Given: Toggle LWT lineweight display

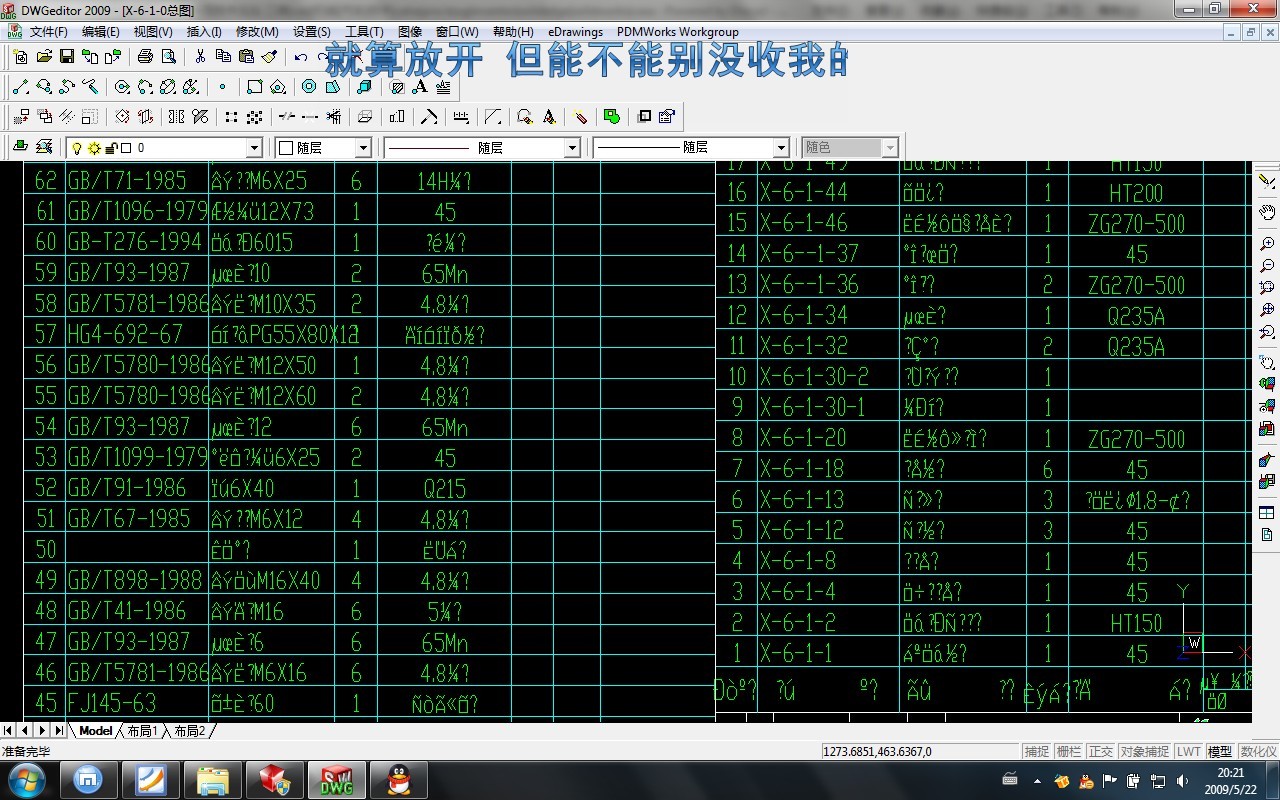Looking at the screenshot, I should [x=1189, y=752].
